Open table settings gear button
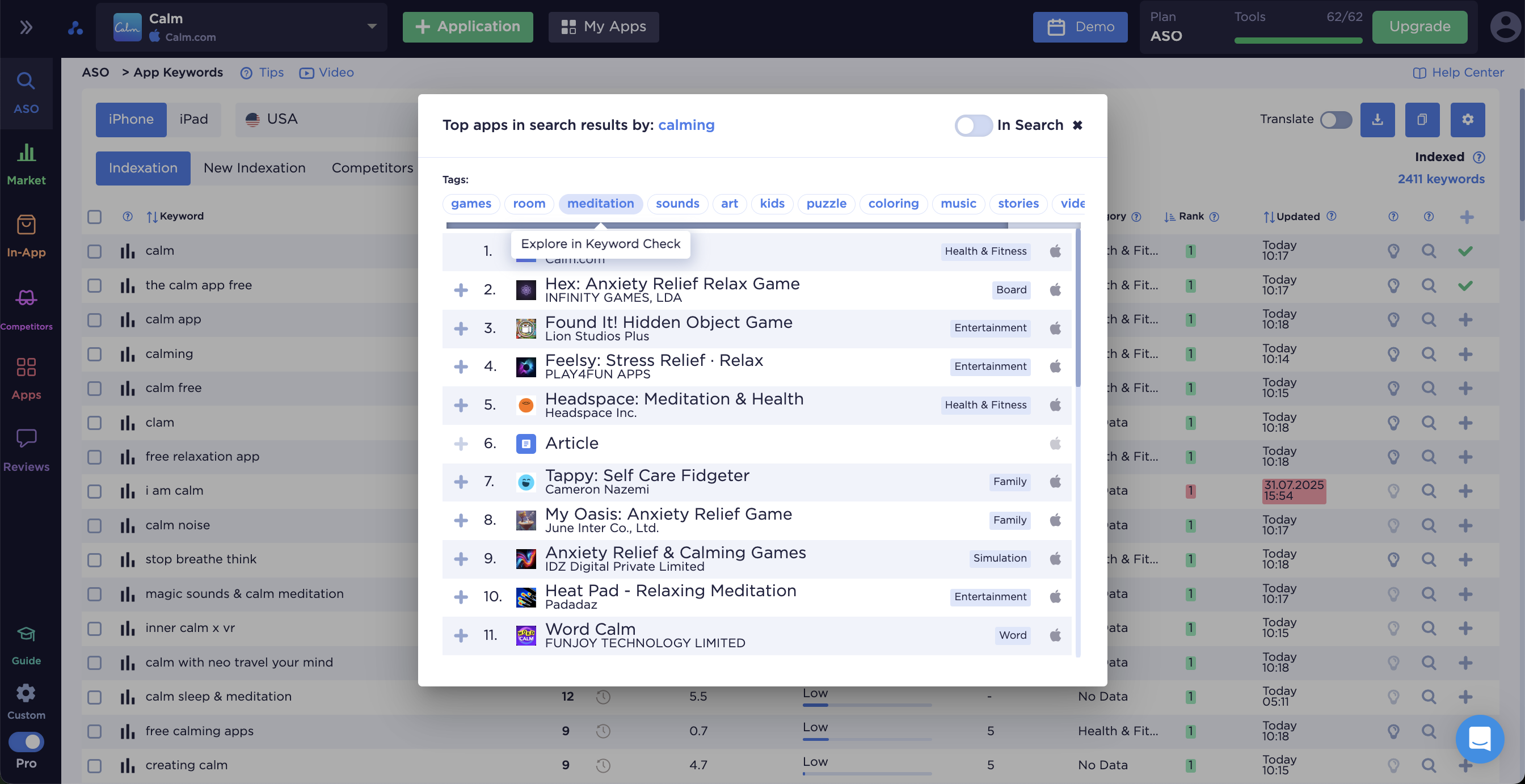This screenshot has width=1525, height=784. click(x=1468, y=120)
